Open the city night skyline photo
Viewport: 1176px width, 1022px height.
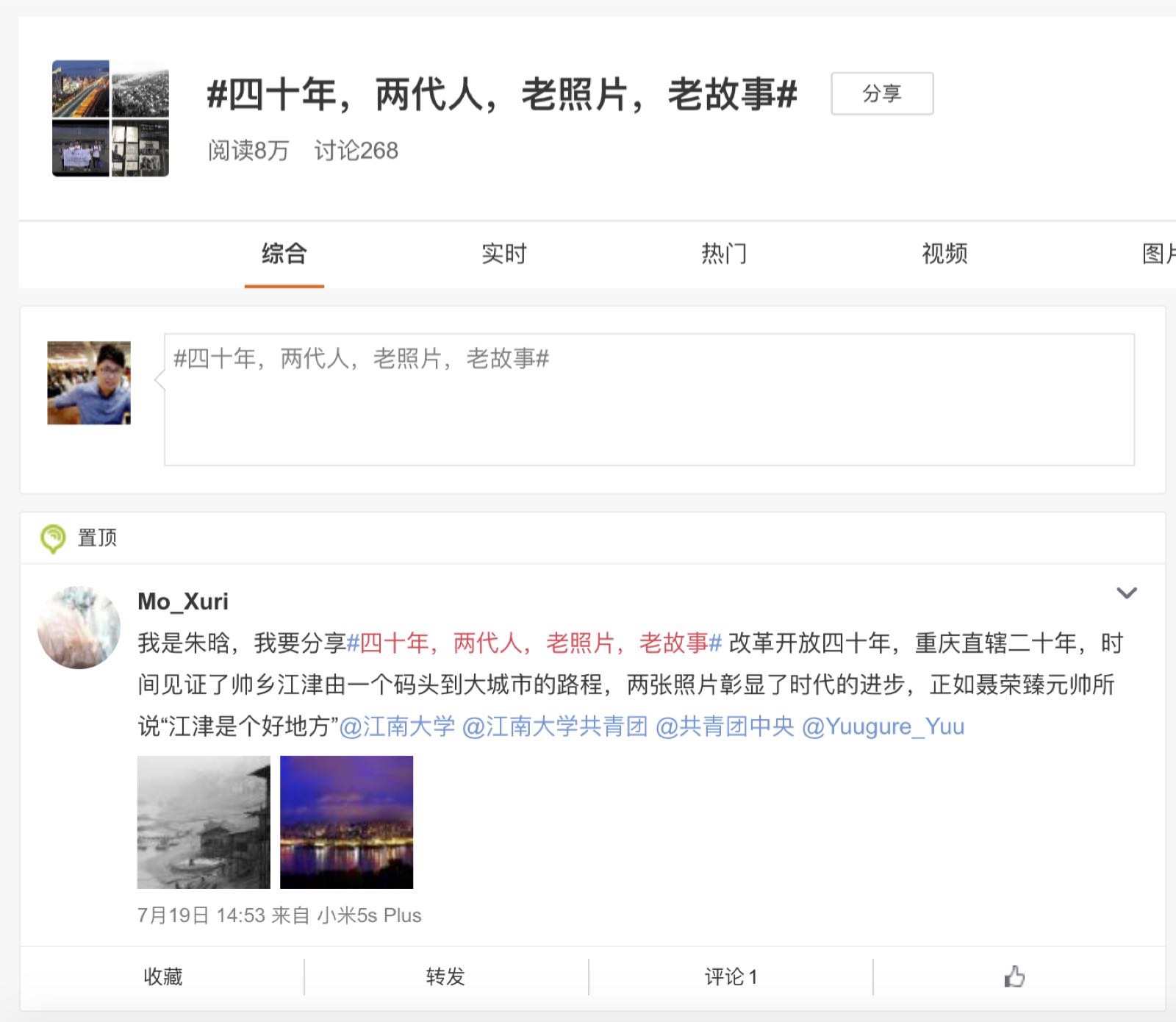346,822
